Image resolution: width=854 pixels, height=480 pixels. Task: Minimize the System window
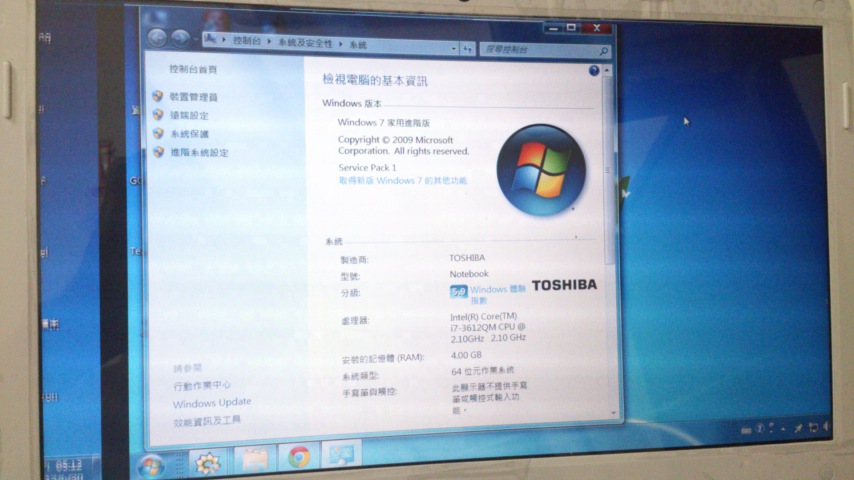coord(553,27)
